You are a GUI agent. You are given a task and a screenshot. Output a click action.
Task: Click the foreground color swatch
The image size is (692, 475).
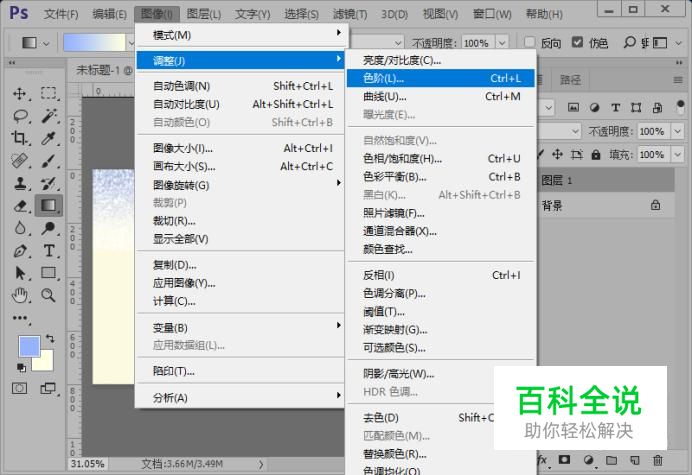(29, 346)
